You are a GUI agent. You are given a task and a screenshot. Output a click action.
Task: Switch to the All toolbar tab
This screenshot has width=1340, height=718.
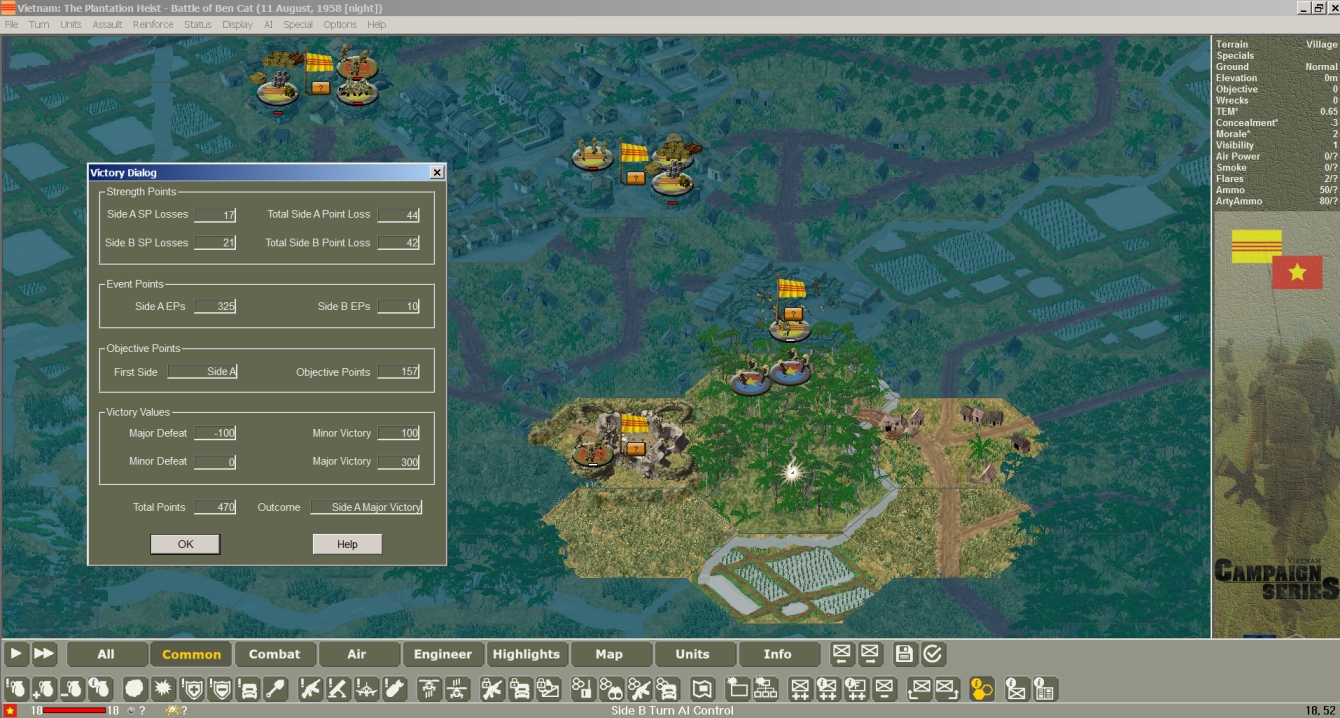(x=106, y=654)
